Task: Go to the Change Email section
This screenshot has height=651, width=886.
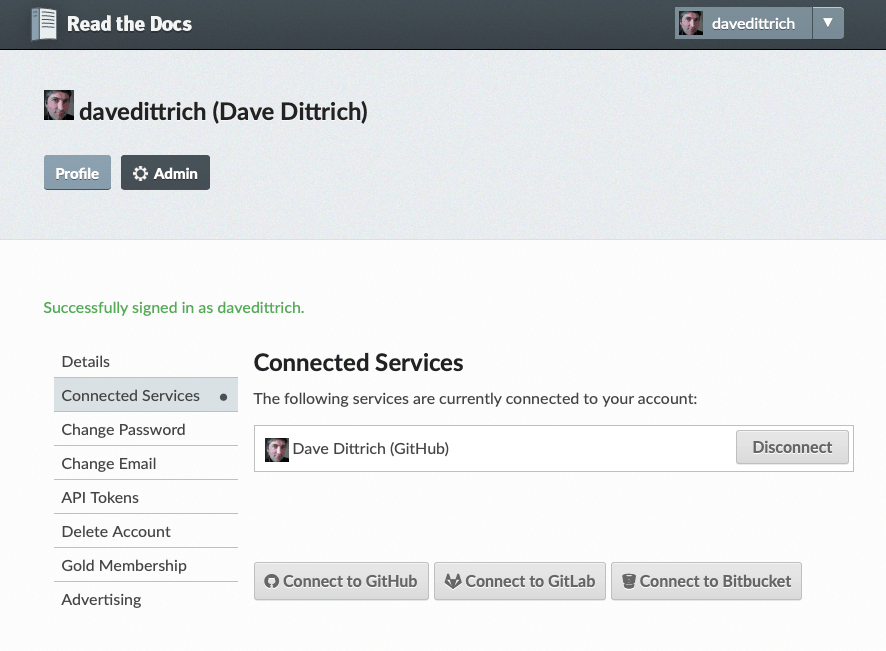Action: [x=109, y=463]
